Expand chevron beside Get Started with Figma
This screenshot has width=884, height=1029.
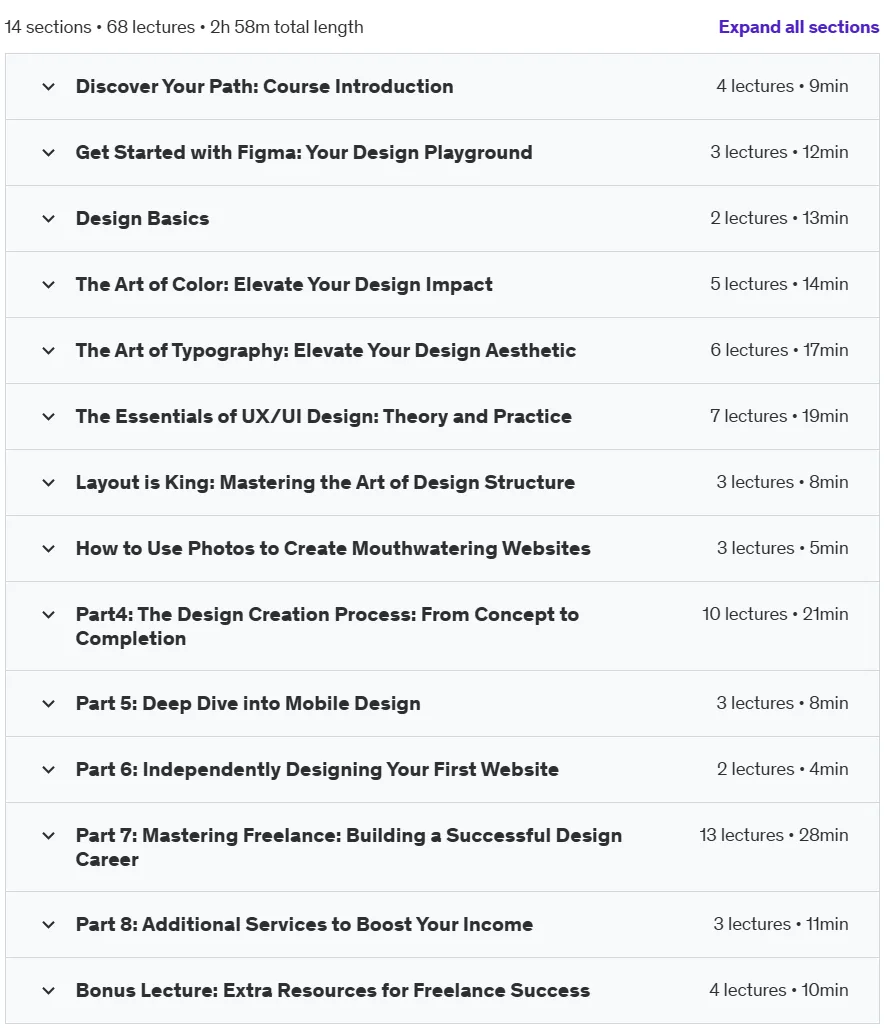click(49, 153)
